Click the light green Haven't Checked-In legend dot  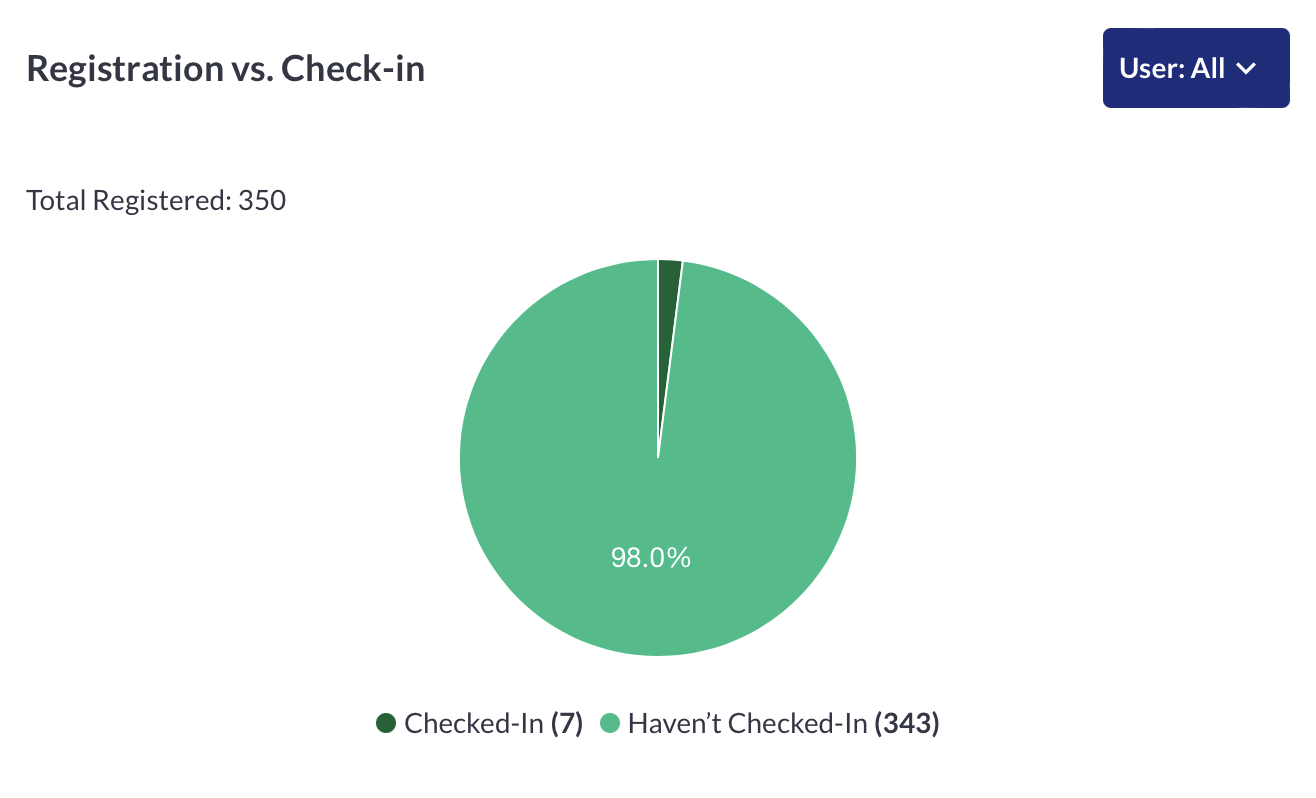click(x=610, y=723)
